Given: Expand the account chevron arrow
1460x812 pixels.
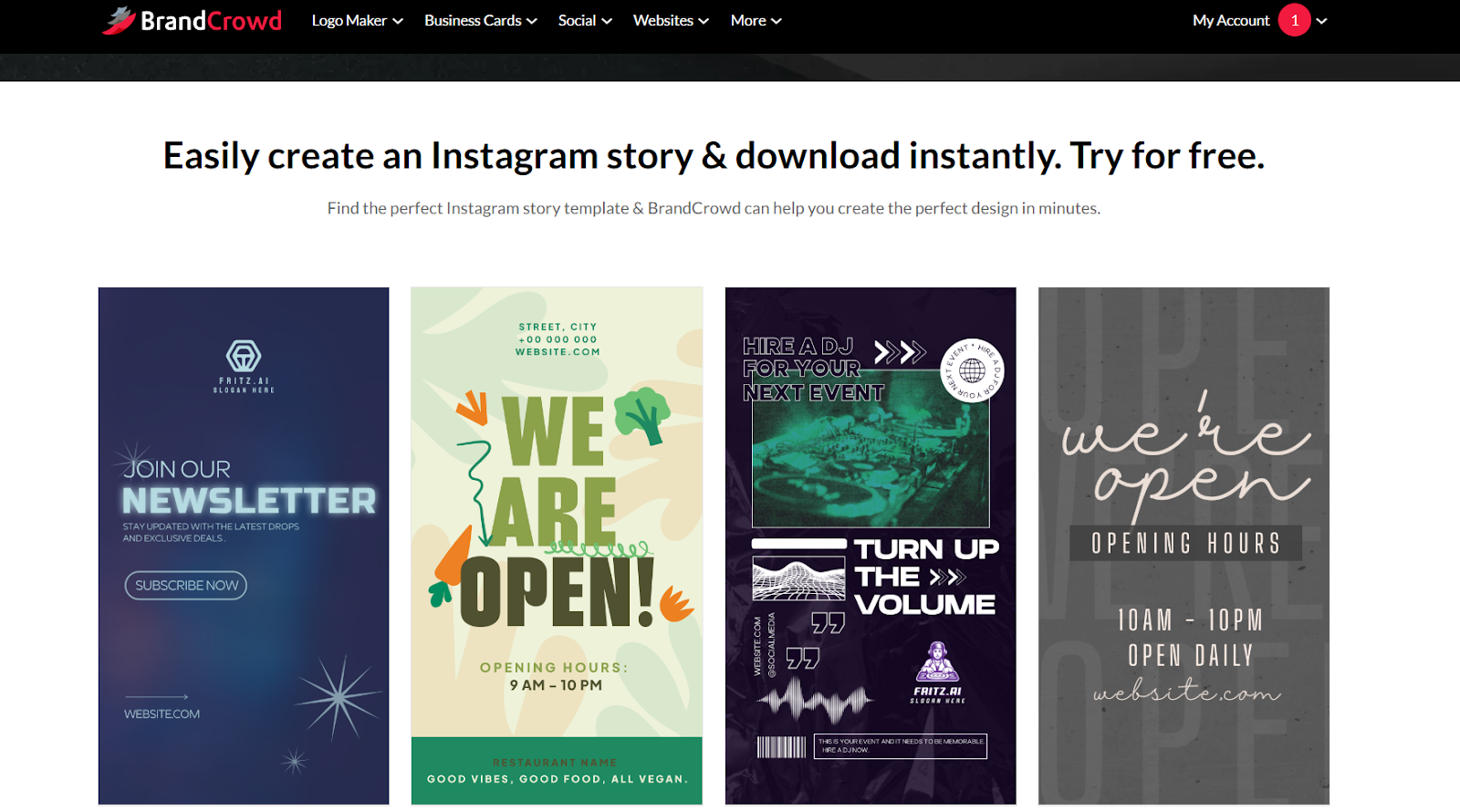Looking at the screenshot, I should [x=1321, y=21].
